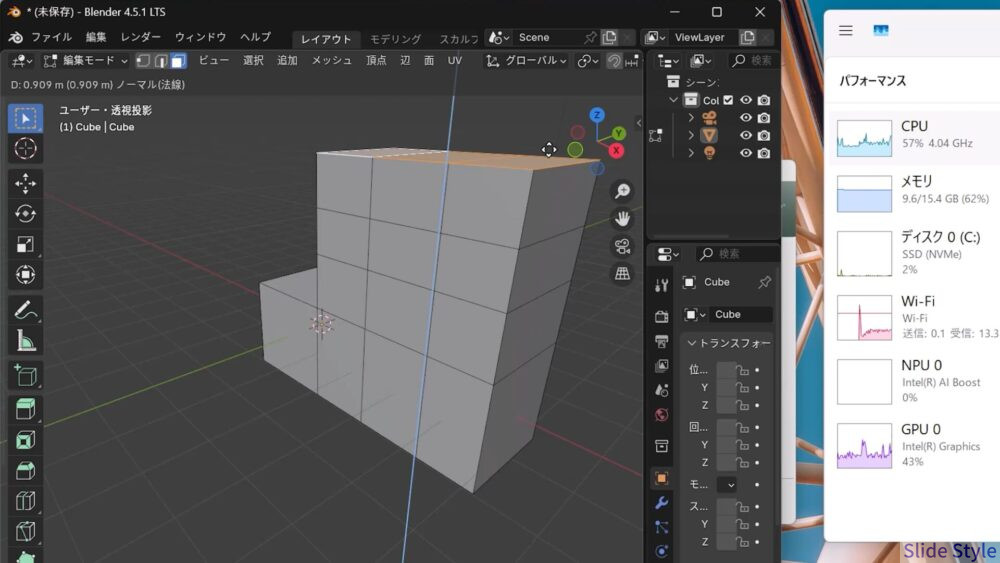Click the メッシュ menu in viewport header

point(331,61)
